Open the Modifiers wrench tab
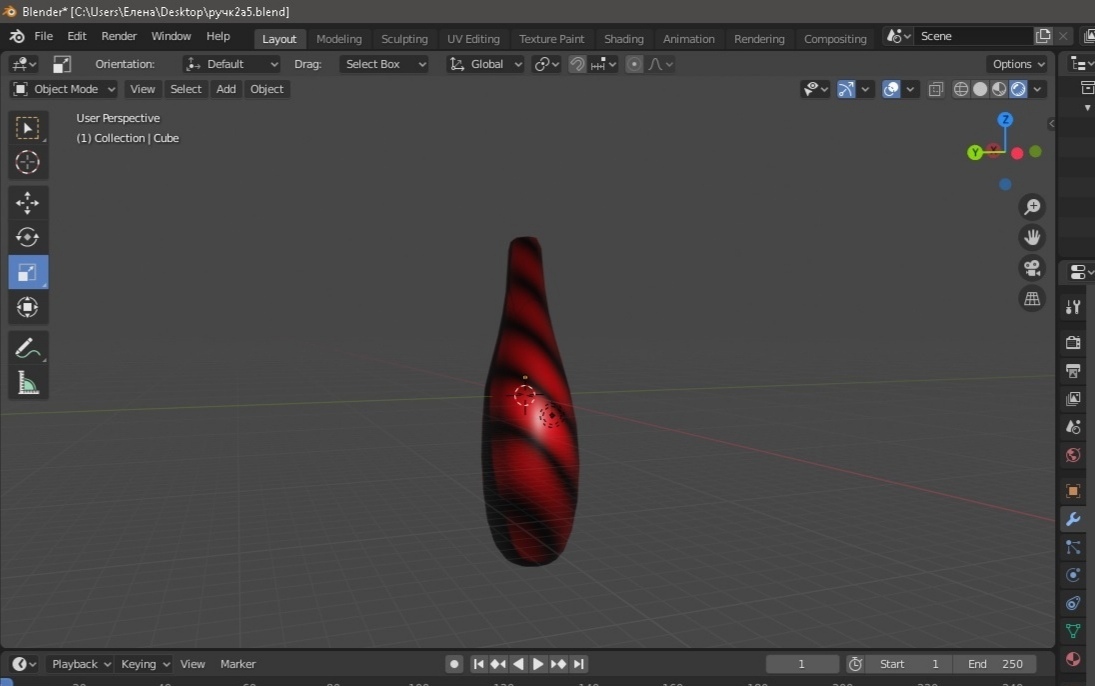Screen dimensions: 1095x686 pyautogui.click(x=1073, y=519)
